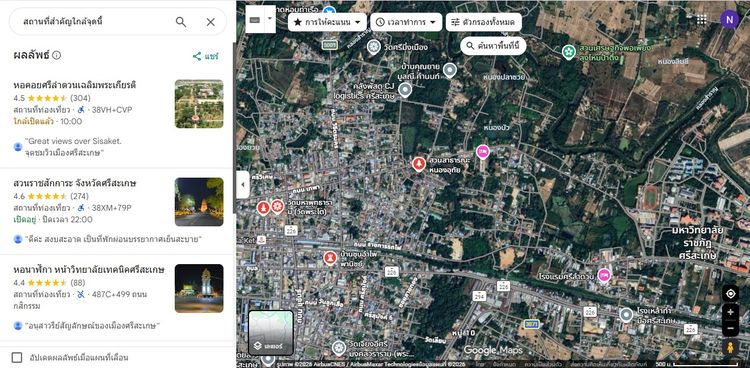Show your location on map
This screenshot has width=750, height=368.
[730, 294]
